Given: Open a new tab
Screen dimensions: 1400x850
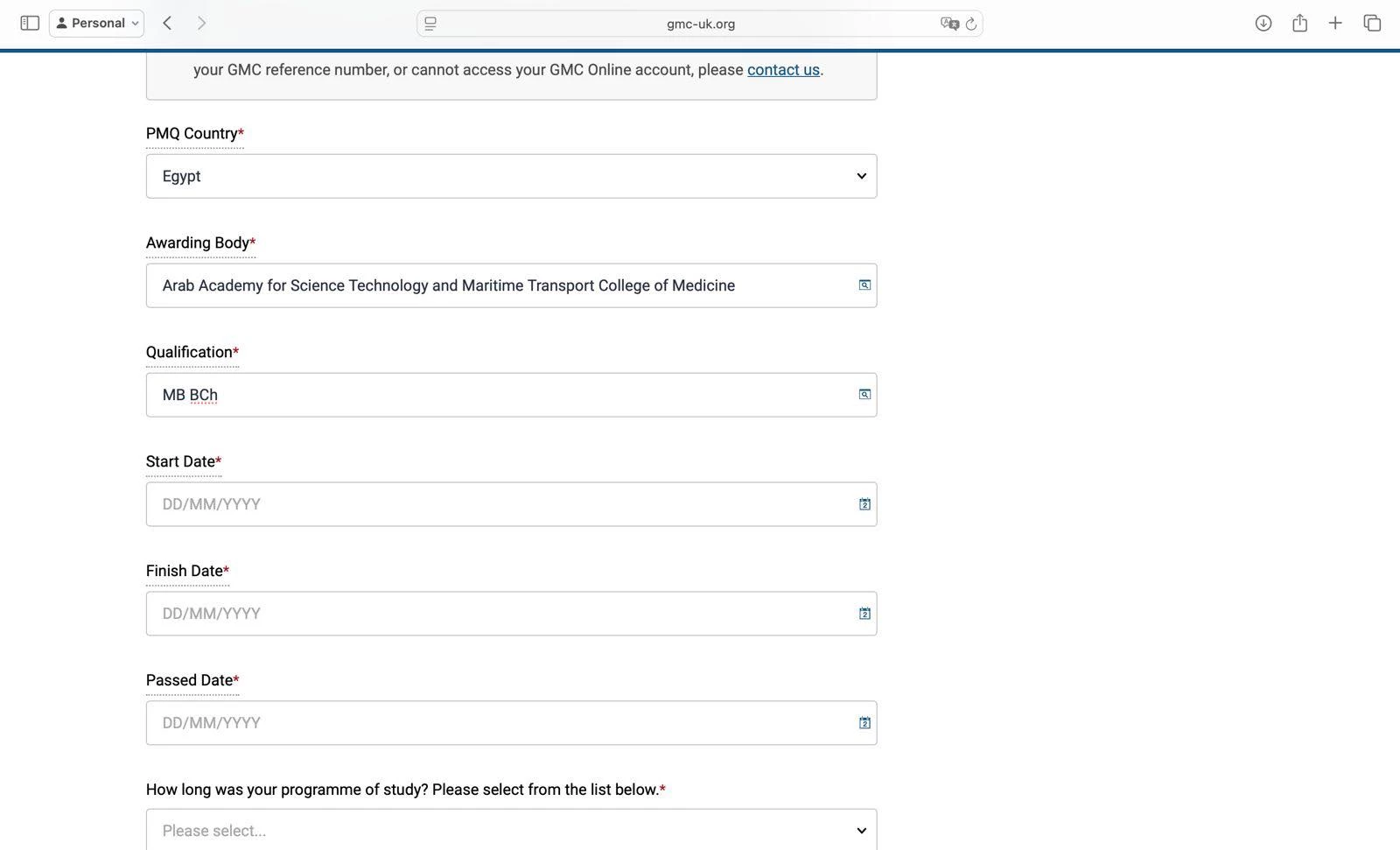Looking at the screenshot, I should click(1335, 24).
